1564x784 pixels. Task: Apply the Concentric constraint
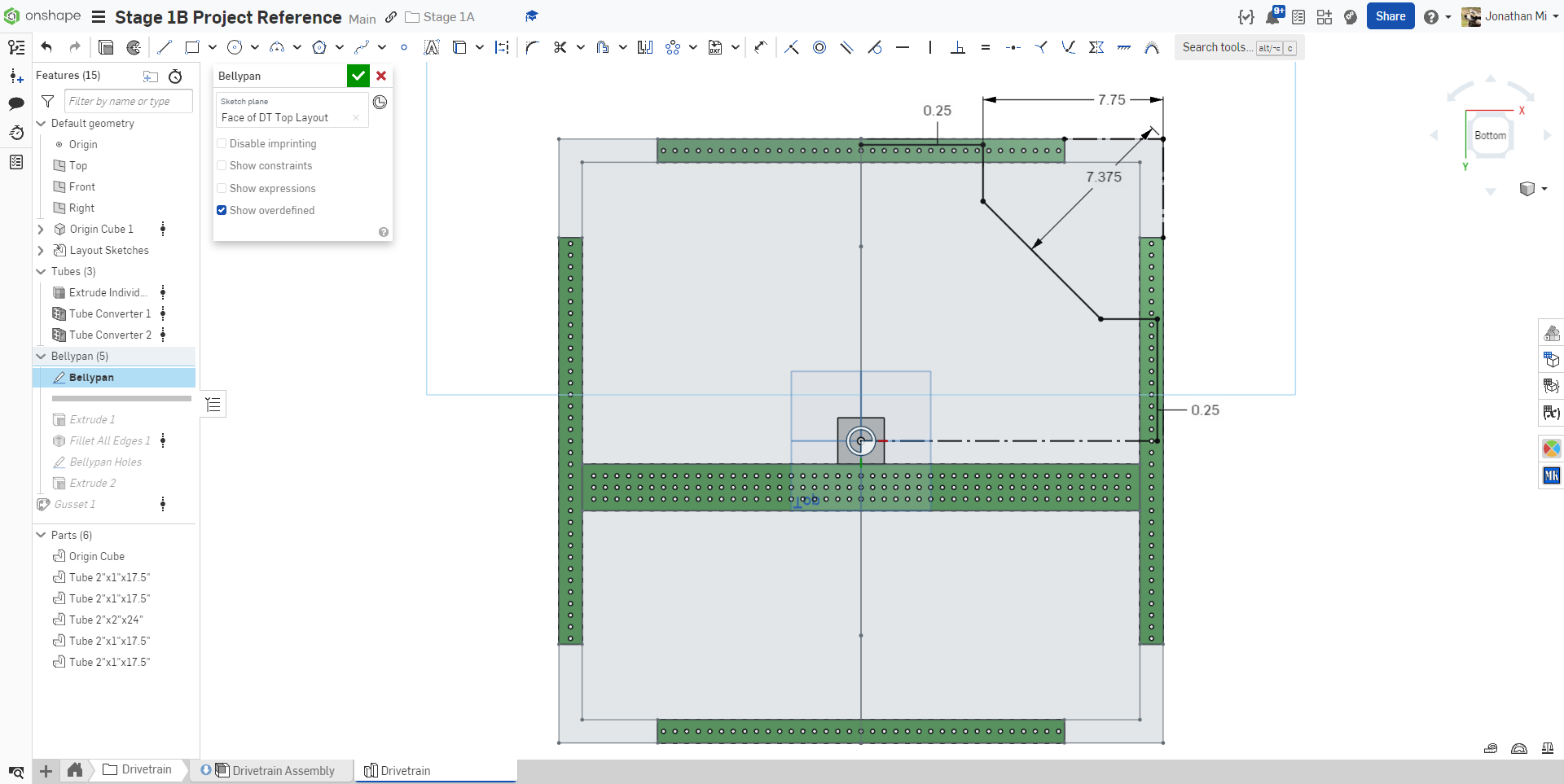tap(819, 47)
